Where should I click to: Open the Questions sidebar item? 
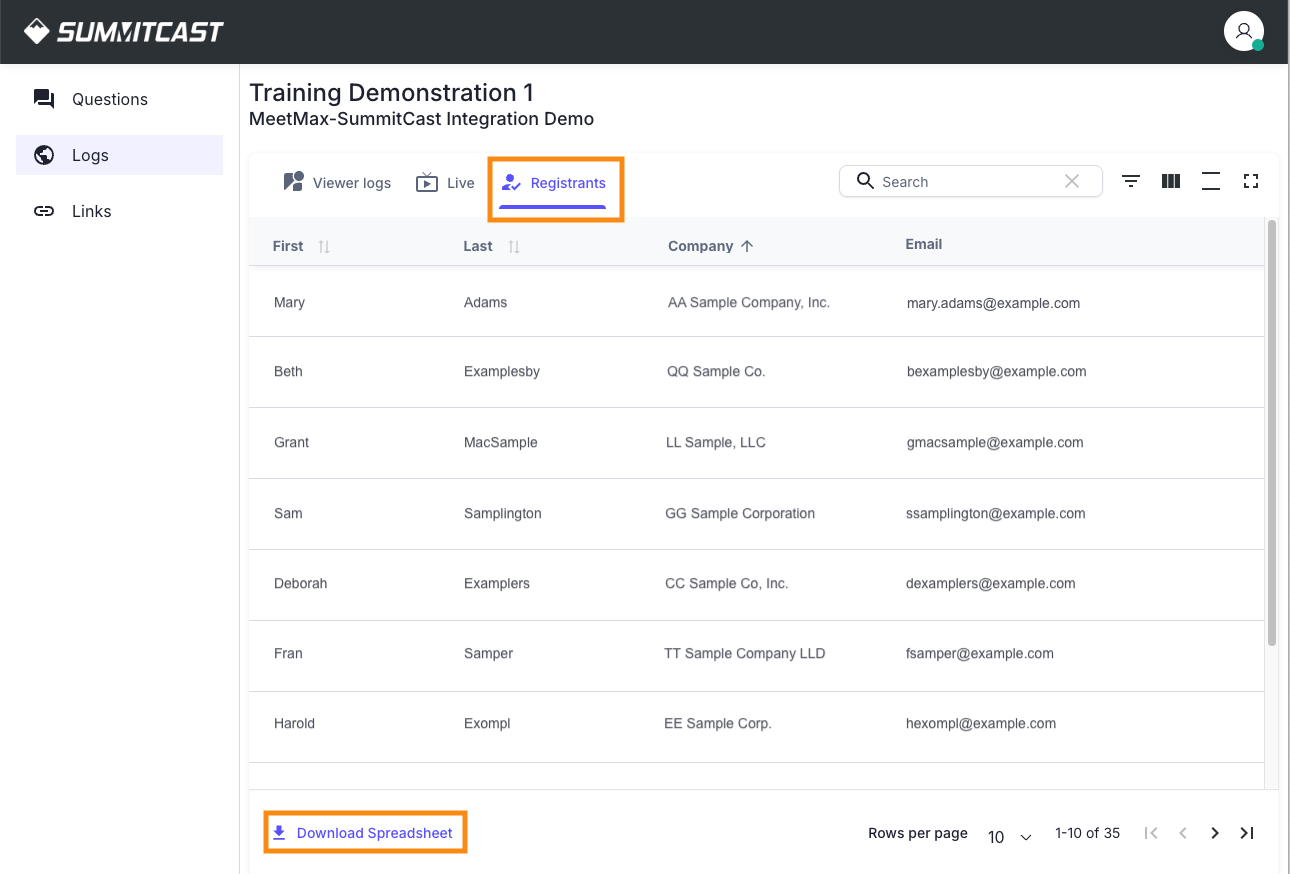click(109, 99)
